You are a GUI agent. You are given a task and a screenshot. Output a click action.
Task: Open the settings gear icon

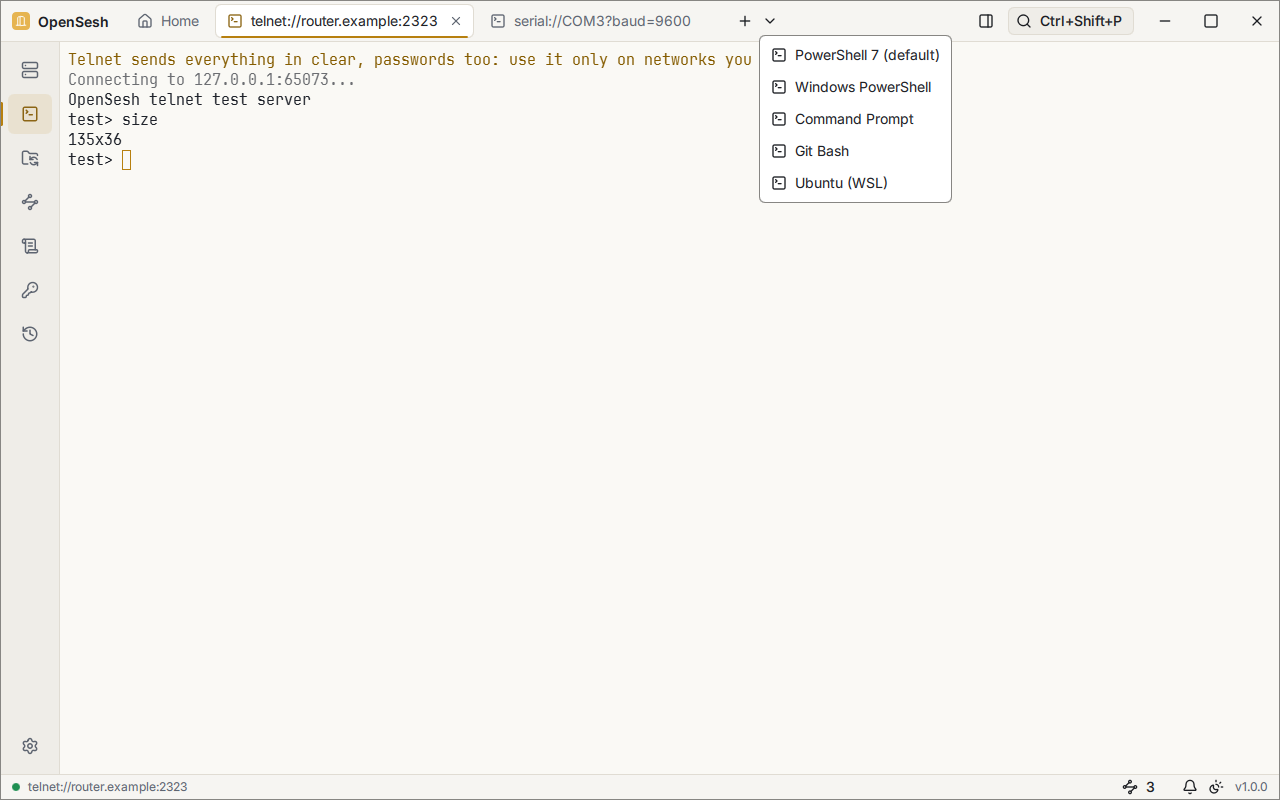pyautogui.click(x=30, y=746)
